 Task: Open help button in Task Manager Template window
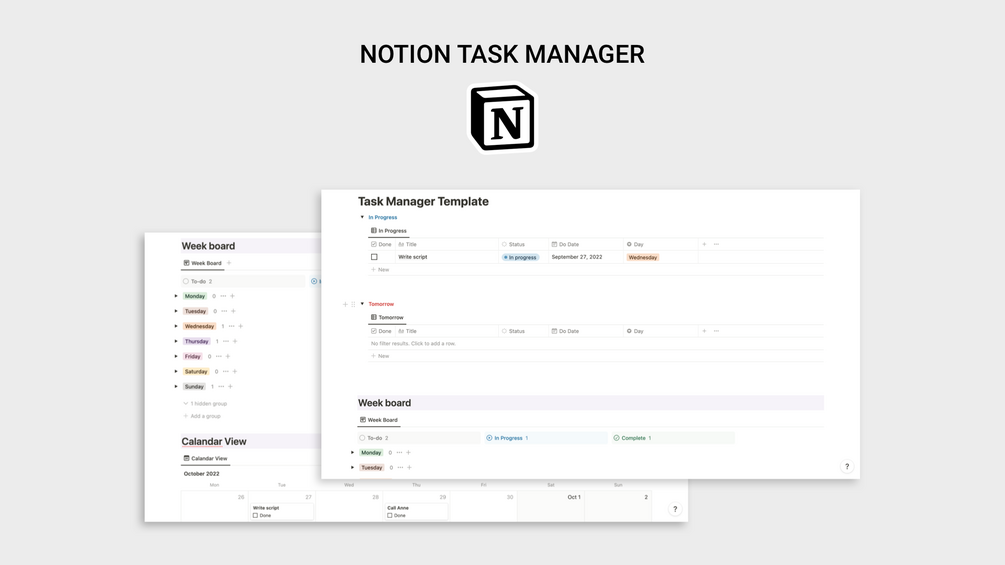847,467
